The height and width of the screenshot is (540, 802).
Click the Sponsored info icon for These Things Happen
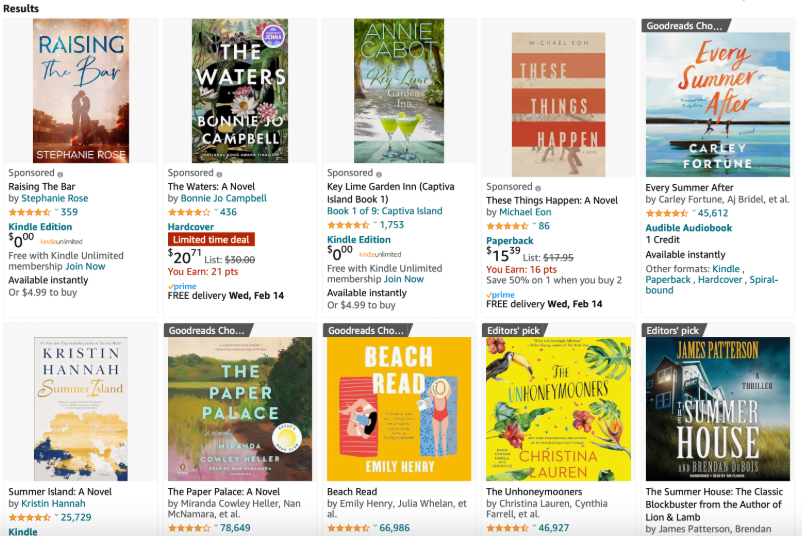click(538, 187)
